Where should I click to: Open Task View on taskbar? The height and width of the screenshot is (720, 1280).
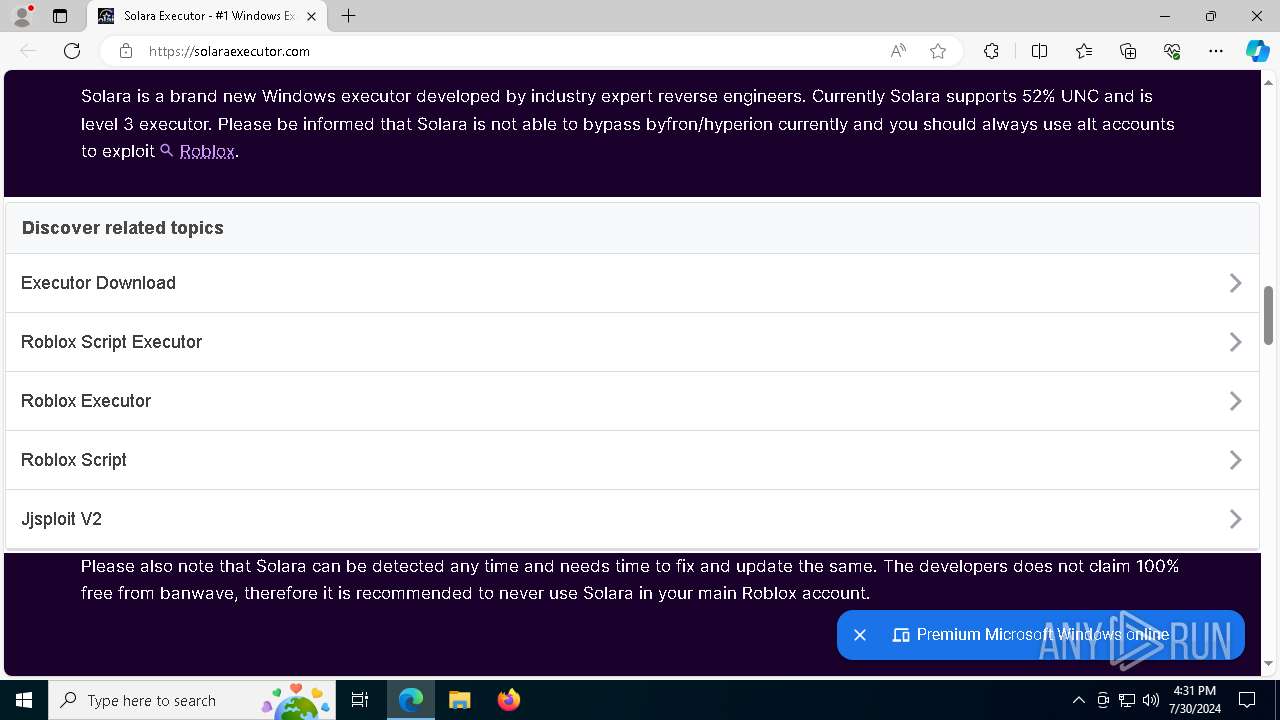pos(360,700)
